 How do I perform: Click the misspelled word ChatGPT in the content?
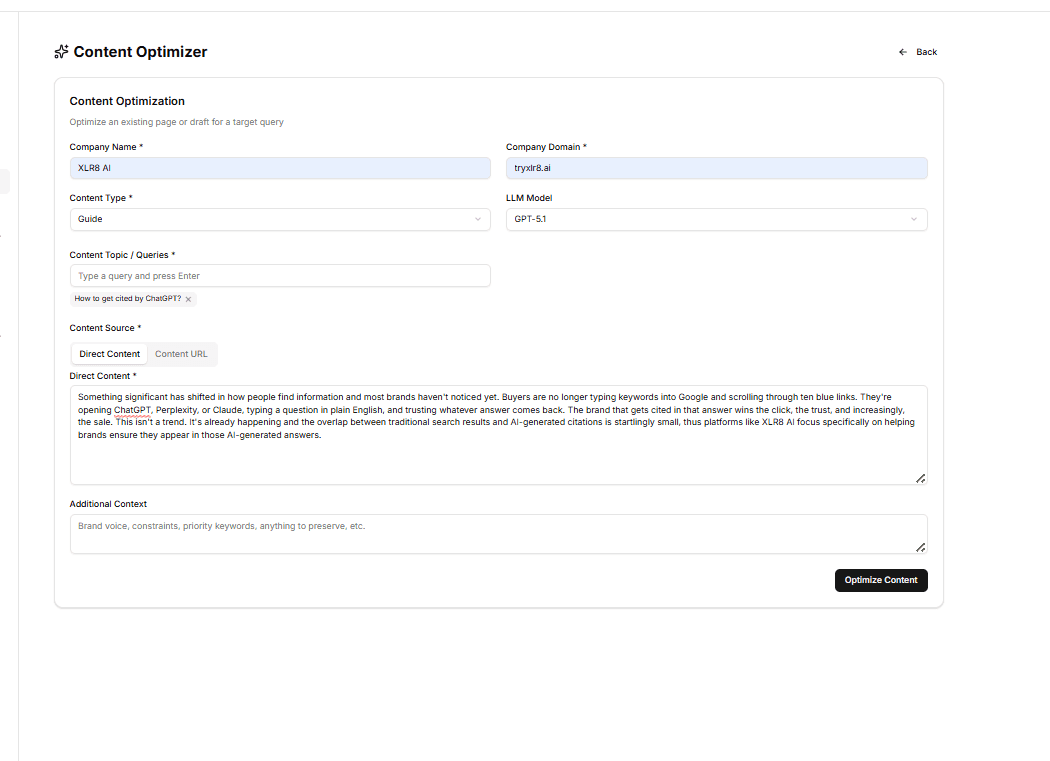coord(133,410)
